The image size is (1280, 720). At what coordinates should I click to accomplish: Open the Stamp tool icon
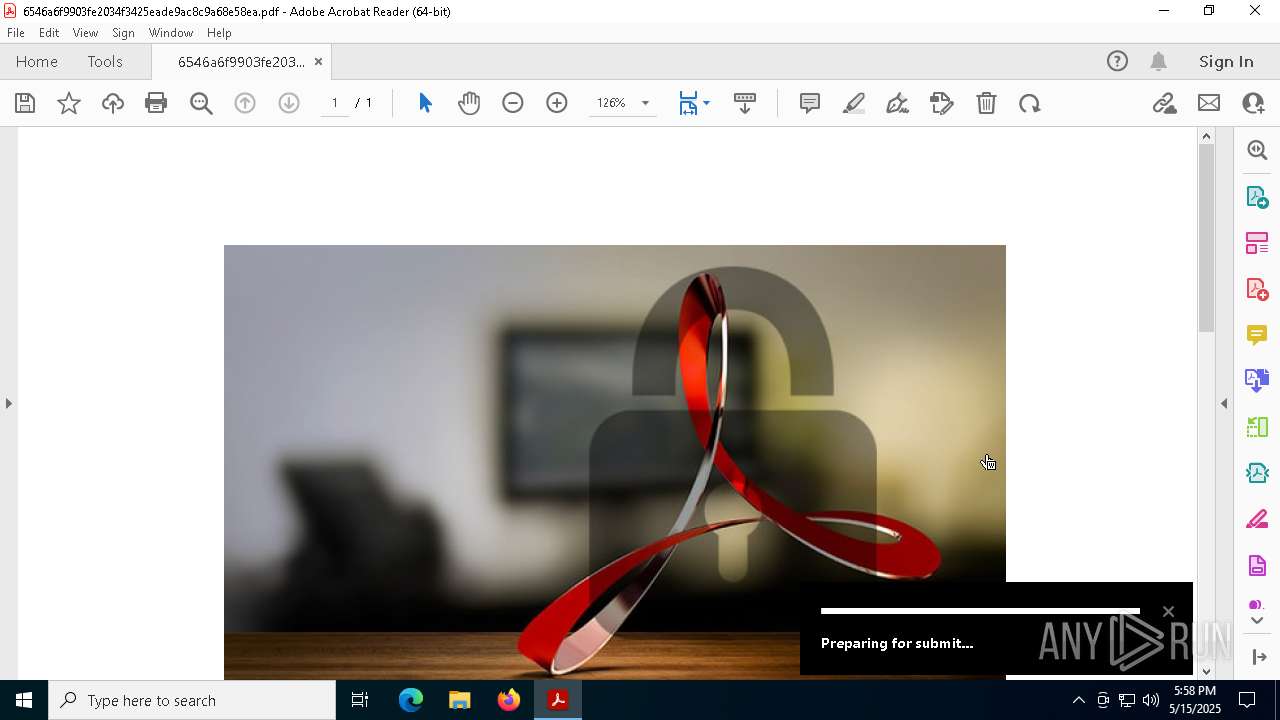[942, 103]
